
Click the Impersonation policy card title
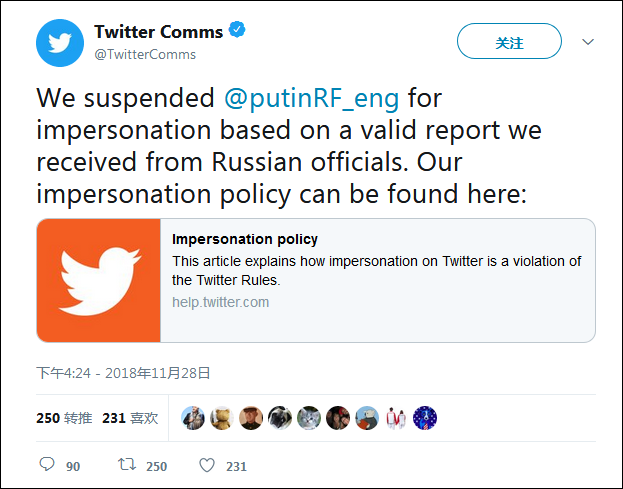pos(245,239)
